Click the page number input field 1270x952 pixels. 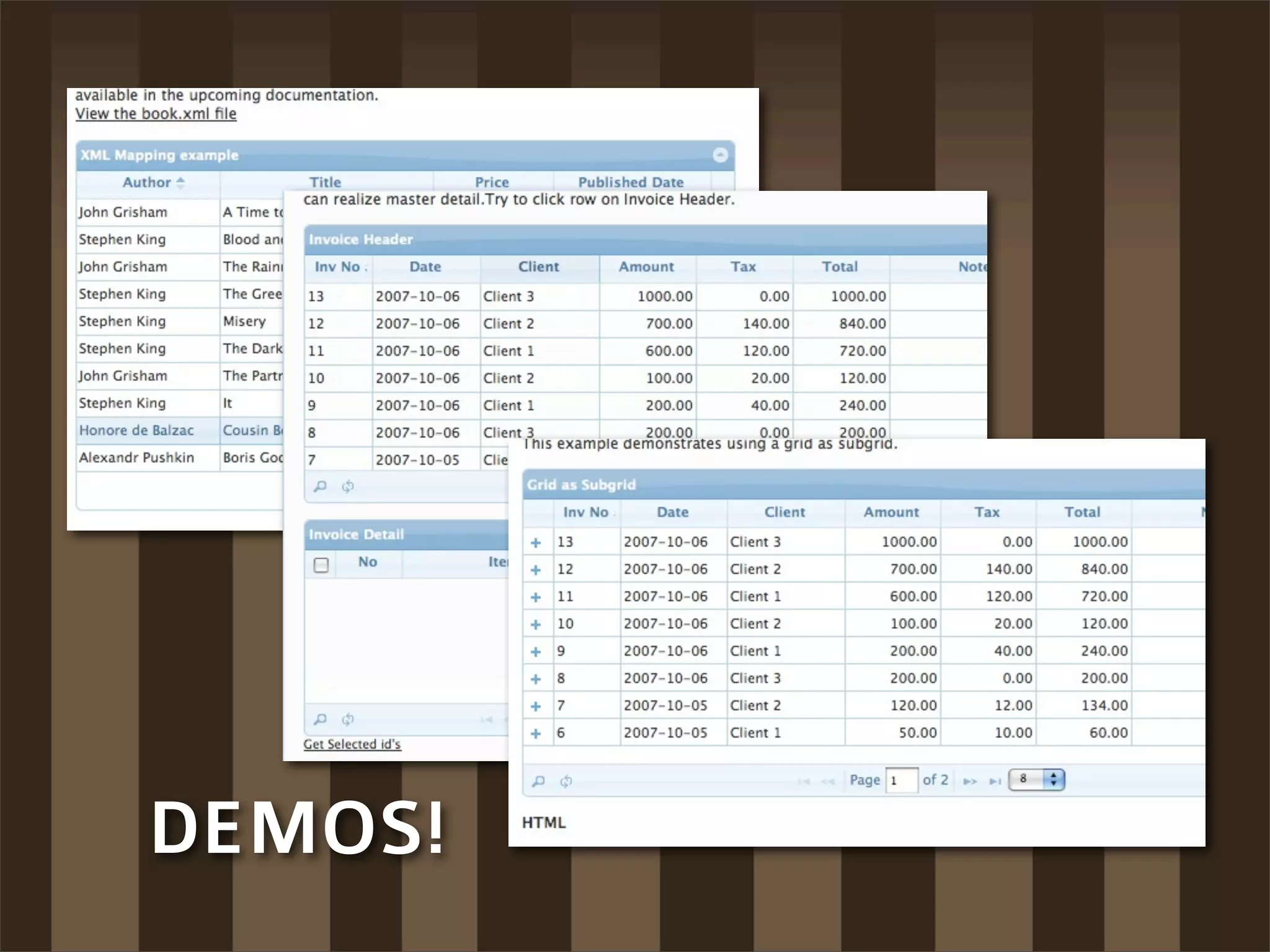click(902, 780)
